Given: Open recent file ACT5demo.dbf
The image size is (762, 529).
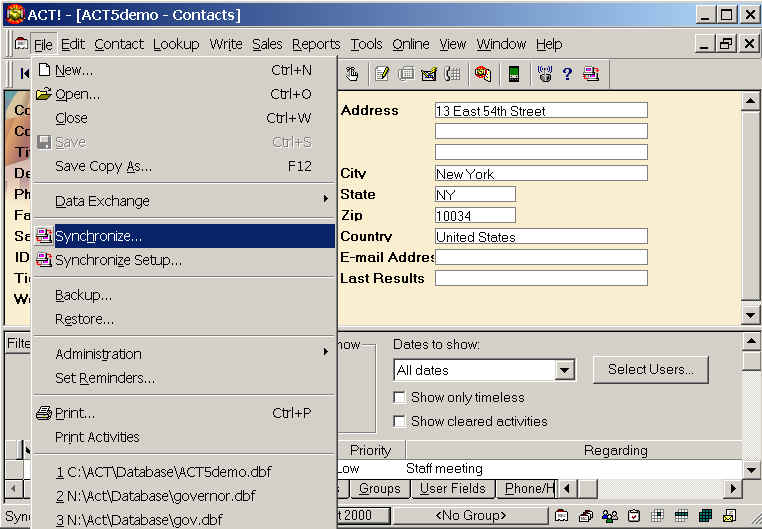Looking at the screenshot, I should 184,472.
